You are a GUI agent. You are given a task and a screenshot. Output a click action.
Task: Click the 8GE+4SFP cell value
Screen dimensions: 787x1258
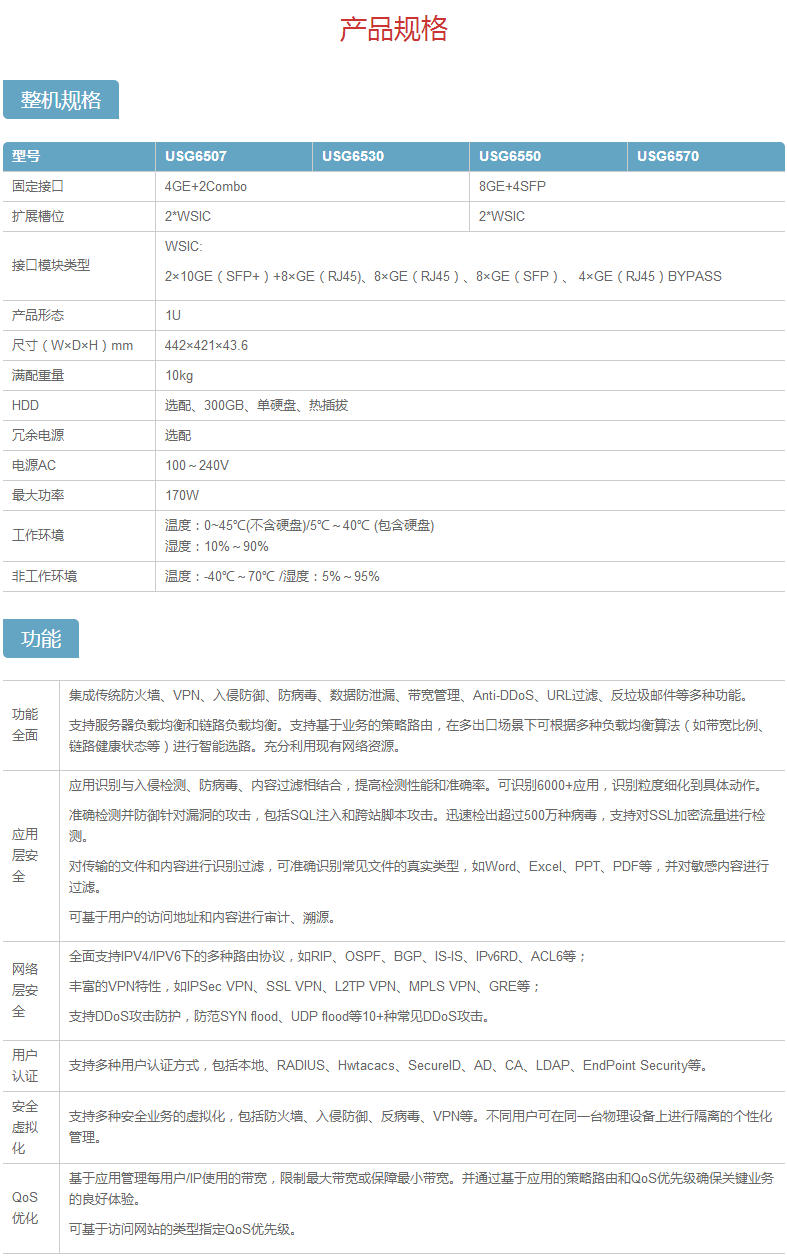tap(512, 186)
